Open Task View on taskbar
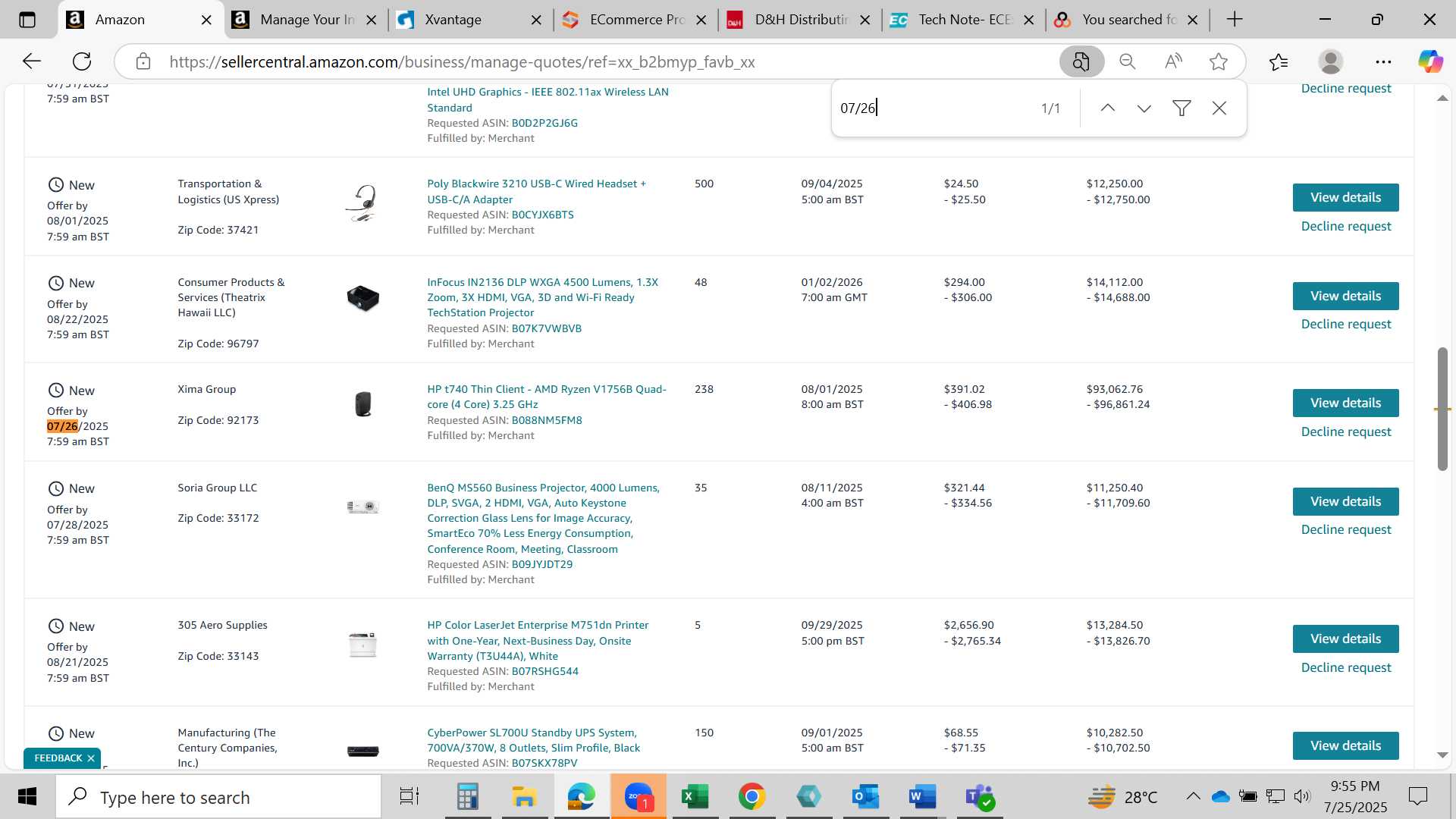 (409, 797)
